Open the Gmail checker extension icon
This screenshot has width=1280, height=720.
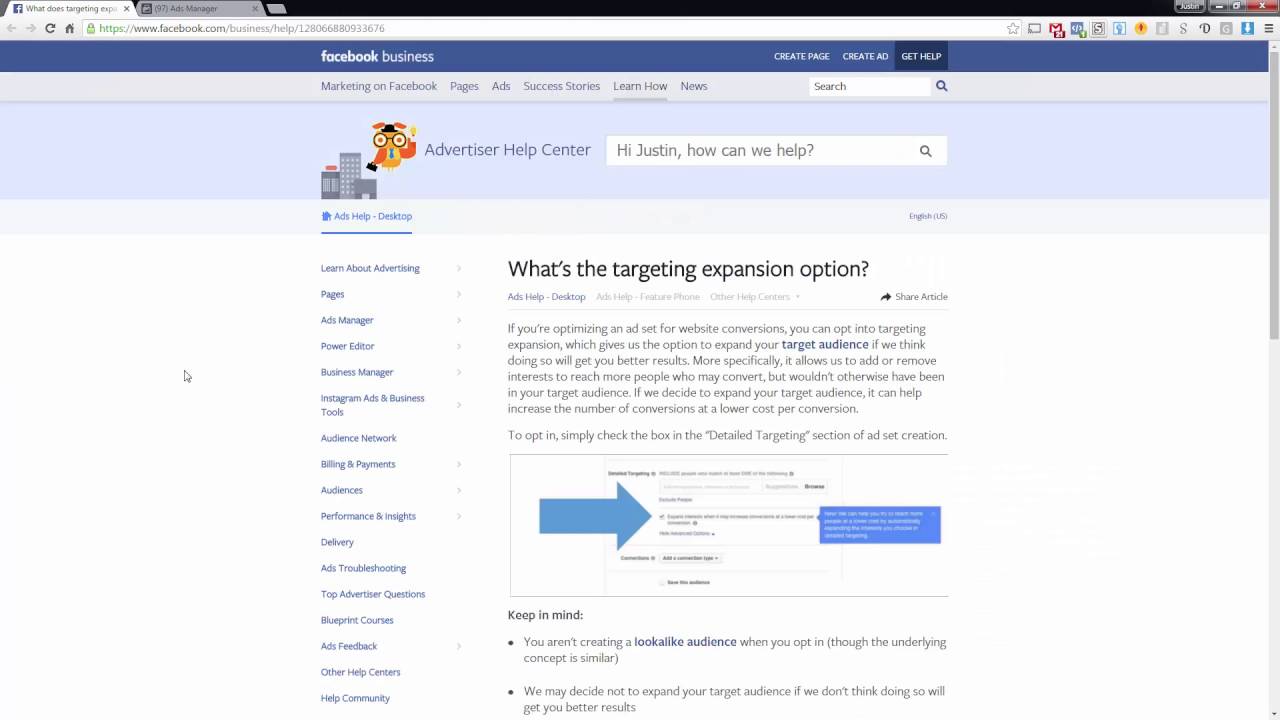(x=1056, y=29)
